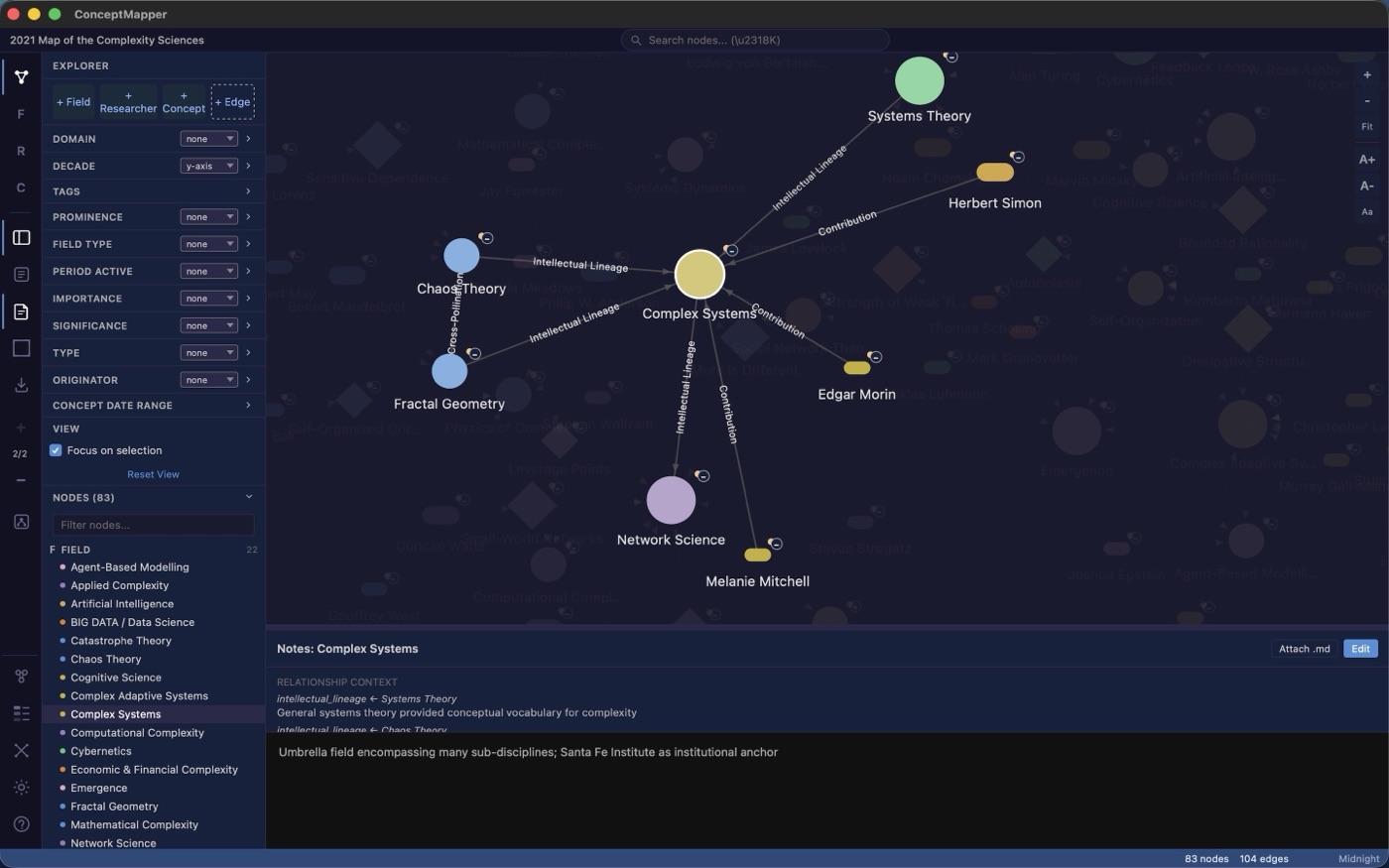Open settings gear icon in sidebar
Viewport: 1389px width, 868px height.
pyautogui.click(x=21, y=788)
